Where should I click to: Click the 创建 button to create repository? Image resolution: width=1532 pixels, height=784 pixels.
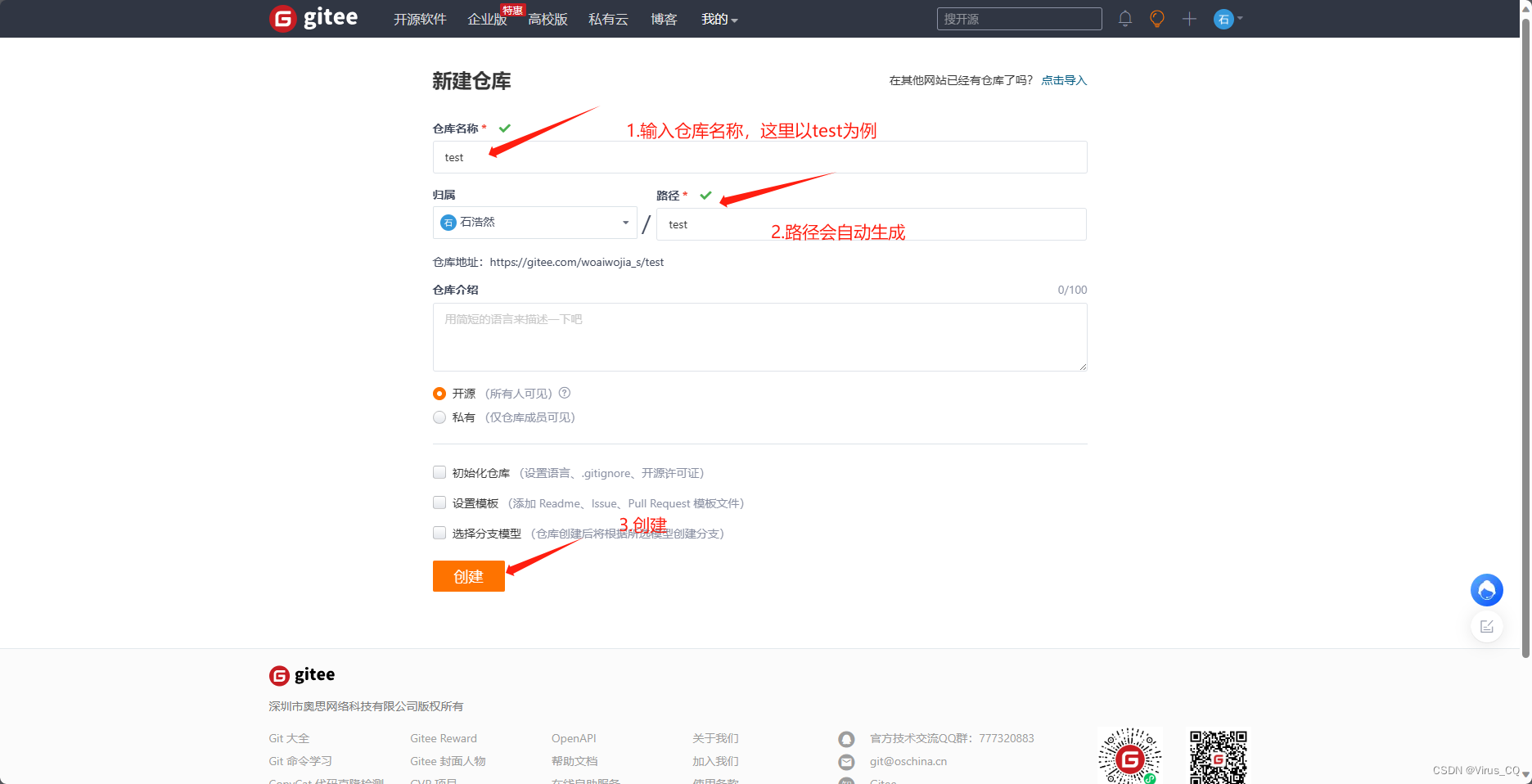pyautogui.click(x=468, y=576)
